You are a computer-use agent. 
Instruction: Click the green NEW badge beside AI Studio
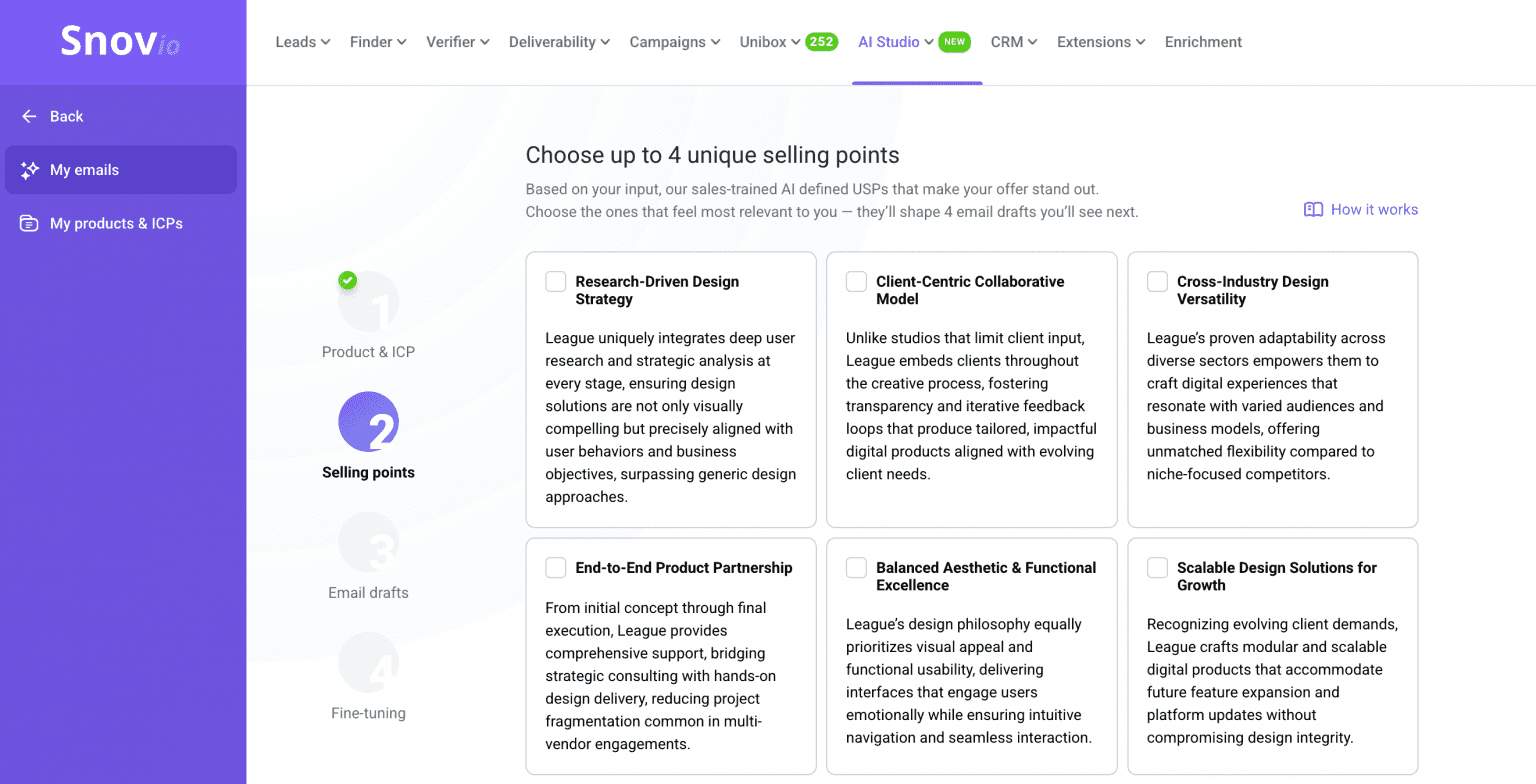pyautogui.click(x=955, y=42)
